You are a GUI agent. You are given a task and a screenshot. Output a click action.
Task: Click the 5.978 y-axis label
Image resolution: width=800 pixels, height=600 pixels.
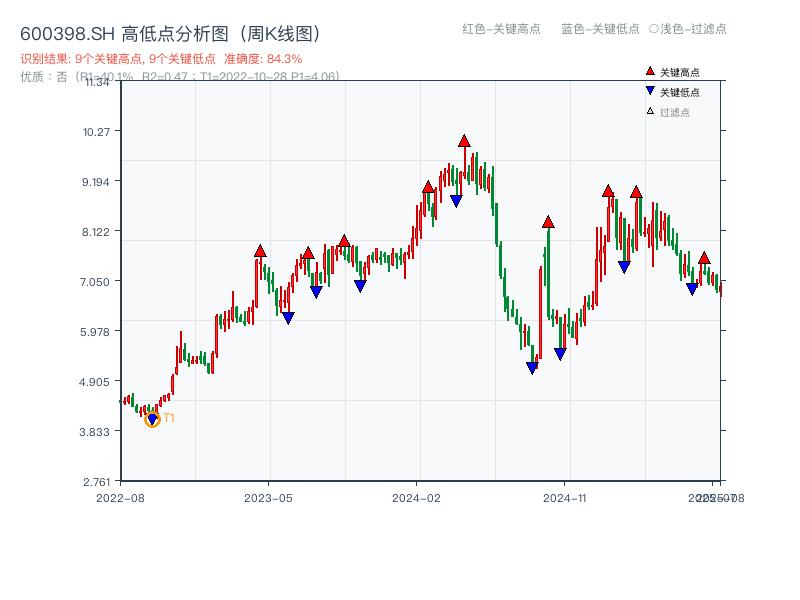pos(95,332)
